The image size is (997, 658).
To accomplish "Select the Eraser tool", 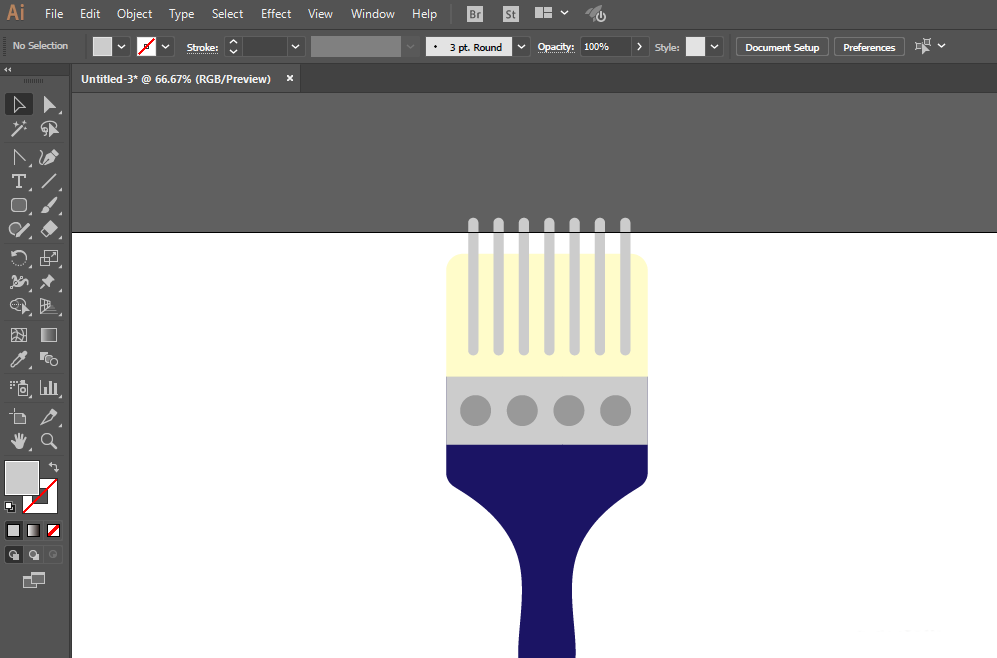I will 49,230.
